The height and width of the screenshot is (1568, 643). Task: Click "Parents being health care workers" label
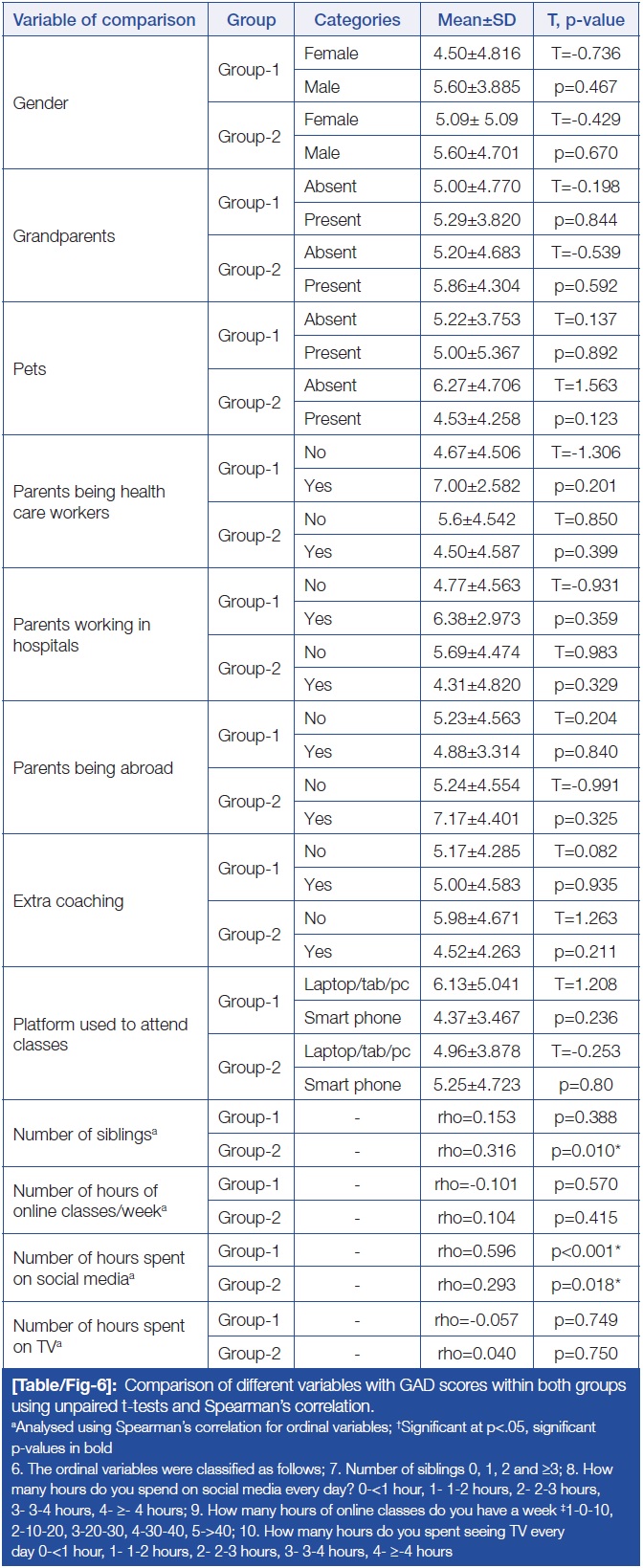click(89, 502)
